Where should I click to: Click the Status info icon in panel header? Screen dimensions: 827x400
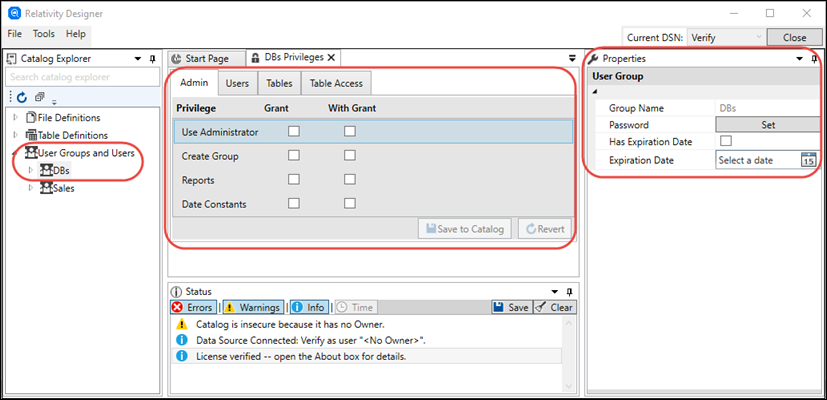(177, 291)
